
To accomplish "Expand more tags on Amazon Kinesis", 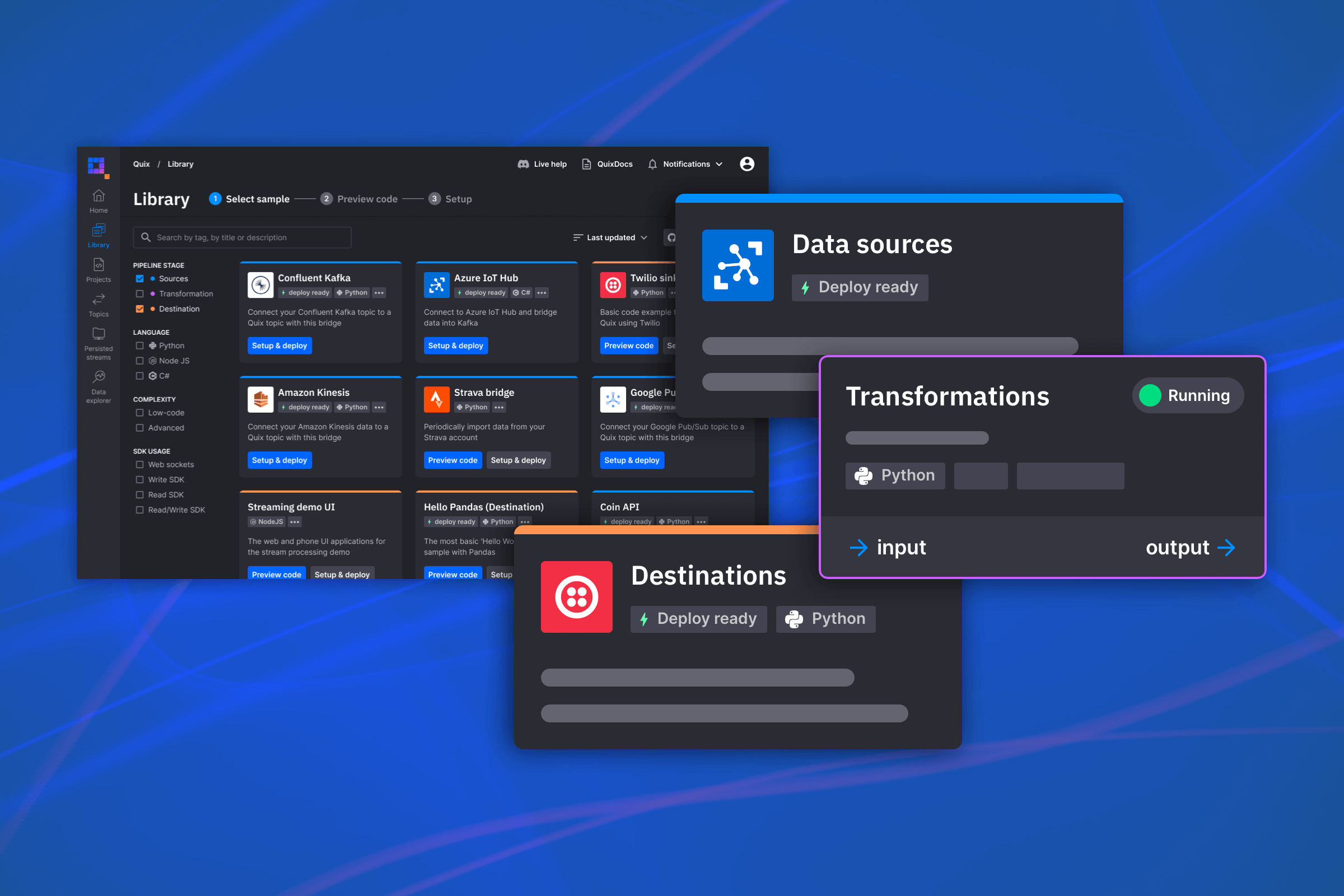I will tap(379, 408).
